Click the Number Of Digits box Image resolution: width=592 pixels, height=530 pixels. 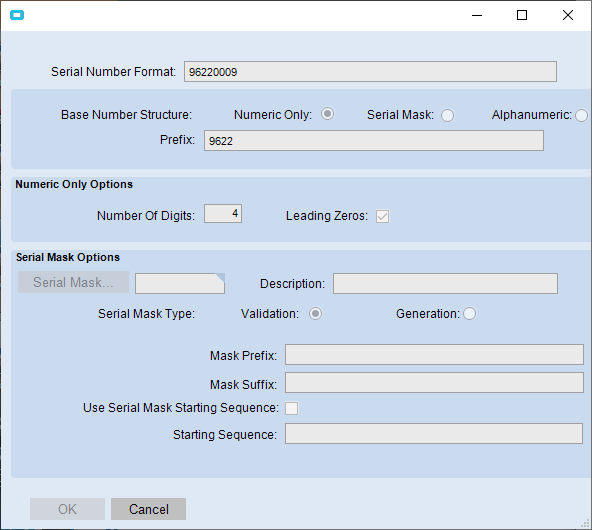point(223,214)
